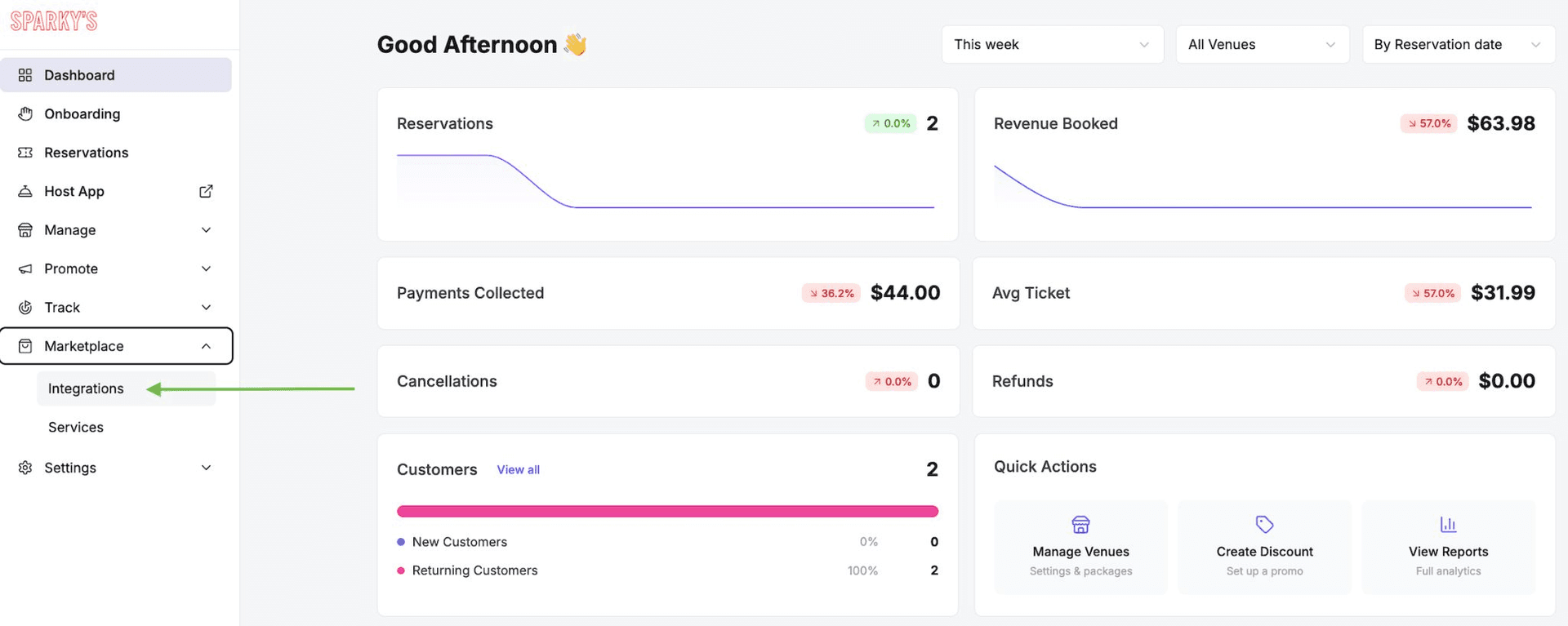Click the Onboarding hand icon
This screenshot has width=1568, height=626.
25,113
